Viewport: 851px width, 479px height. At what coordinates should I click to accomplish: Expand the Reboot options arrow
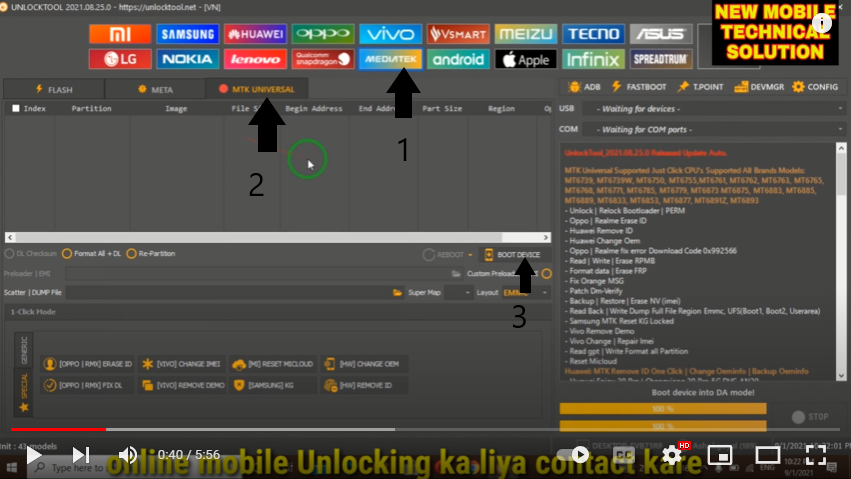[x=470, y=254]
